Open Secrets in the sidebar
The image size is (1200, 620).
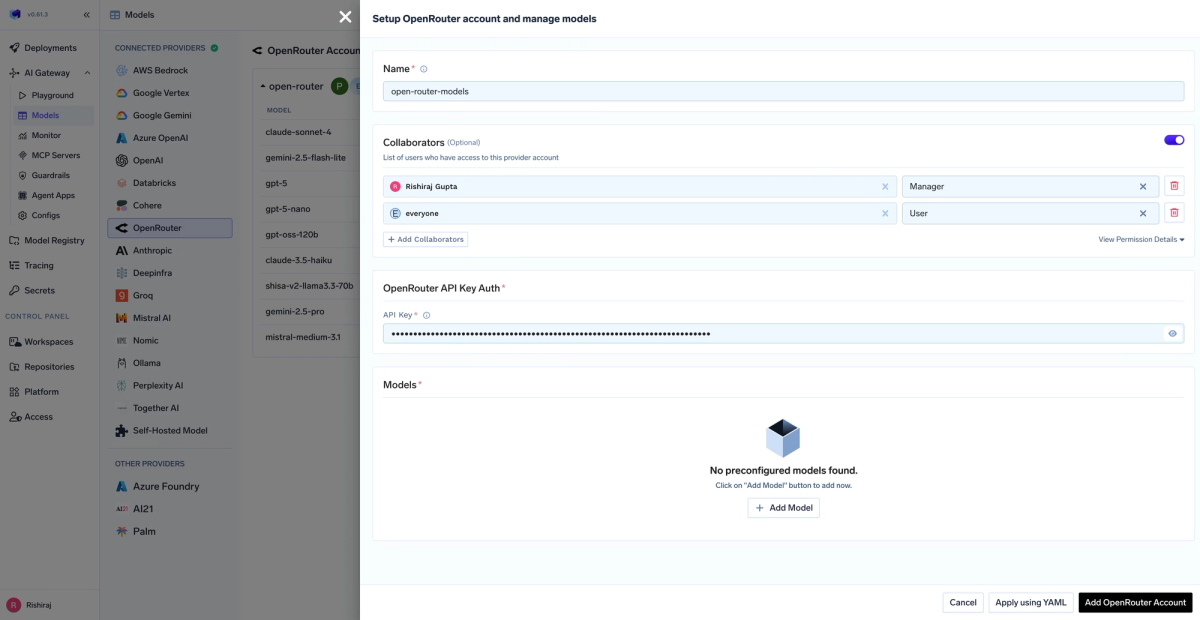[39, 290]
